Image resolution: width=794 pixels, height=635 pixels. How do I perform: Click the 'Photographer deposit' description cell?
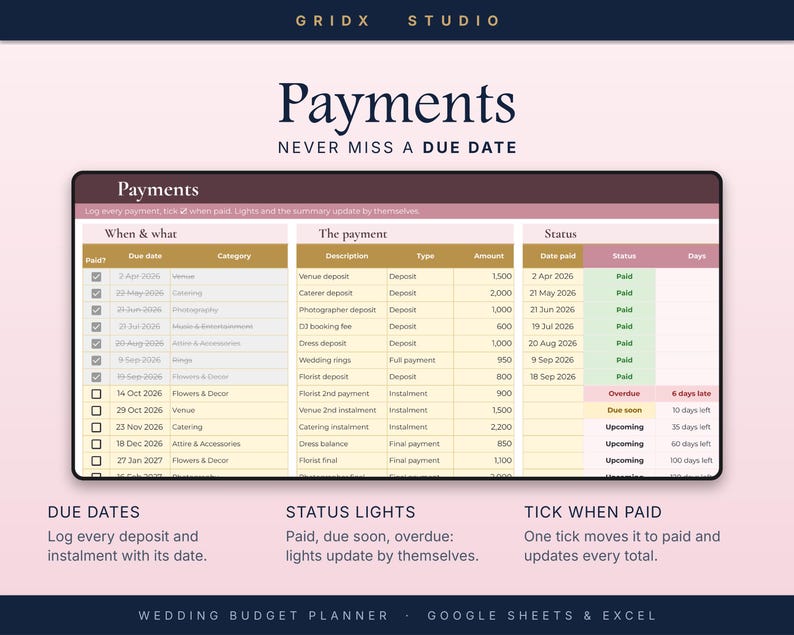click(x=342, y=310)
